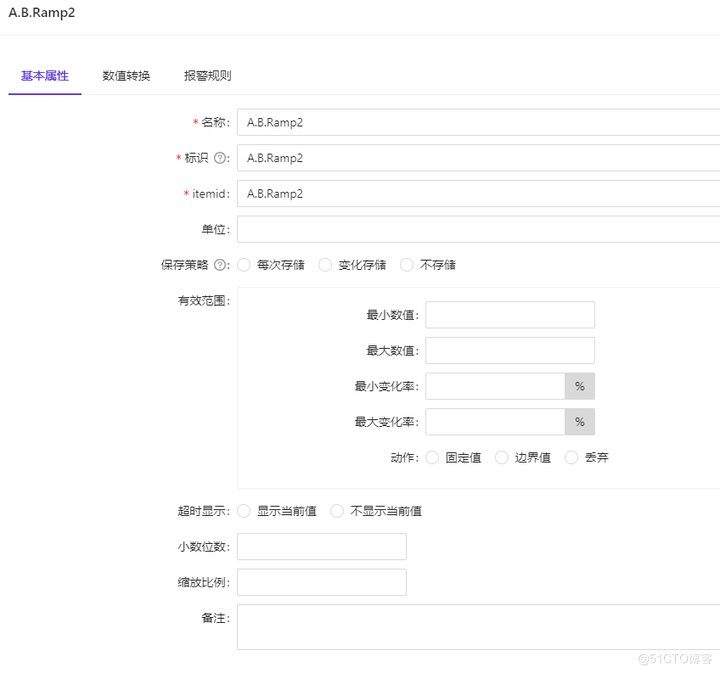Viewport: 720px width, 673px height.
Task: Select the 不存储 radio option
Action: [407, 265]
